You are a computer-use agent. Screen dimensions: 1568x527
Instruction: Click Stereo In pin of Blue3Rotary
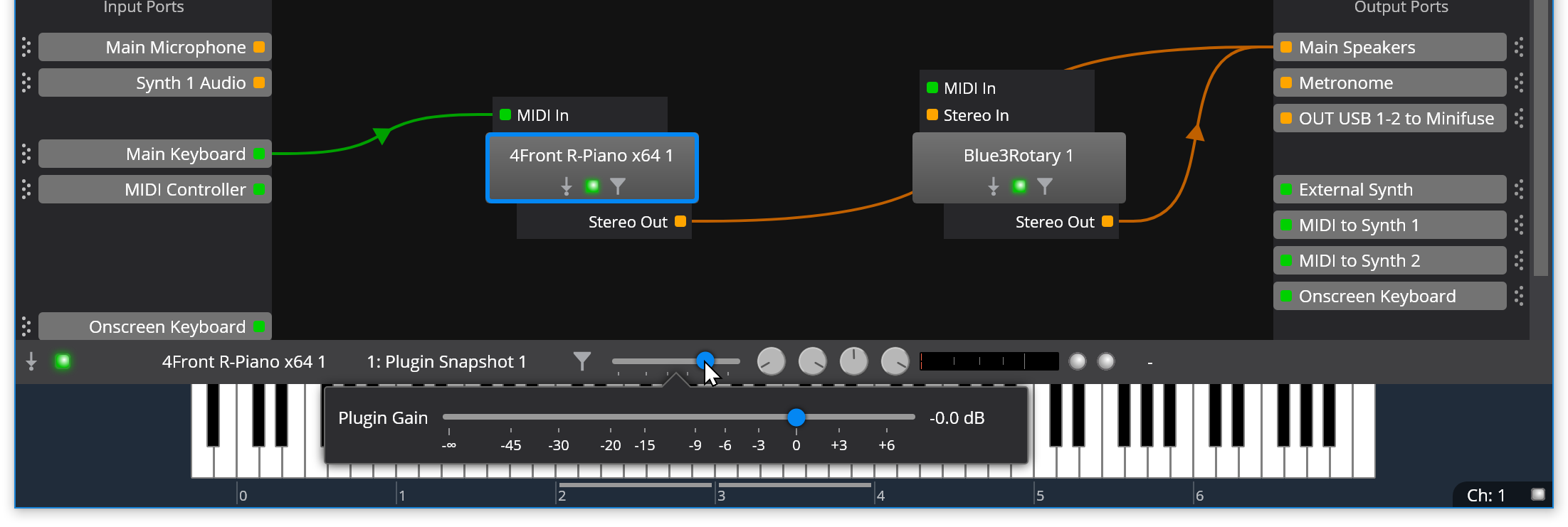tap(932, 115)
